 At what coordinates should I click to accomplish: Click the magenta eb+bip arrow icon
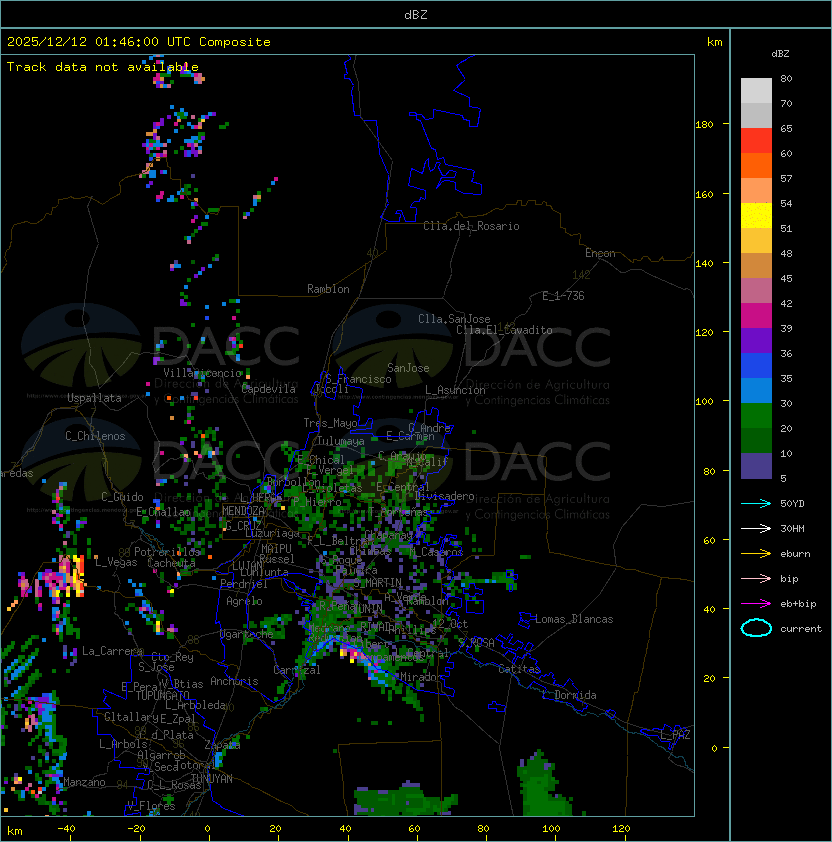(756, 604)
